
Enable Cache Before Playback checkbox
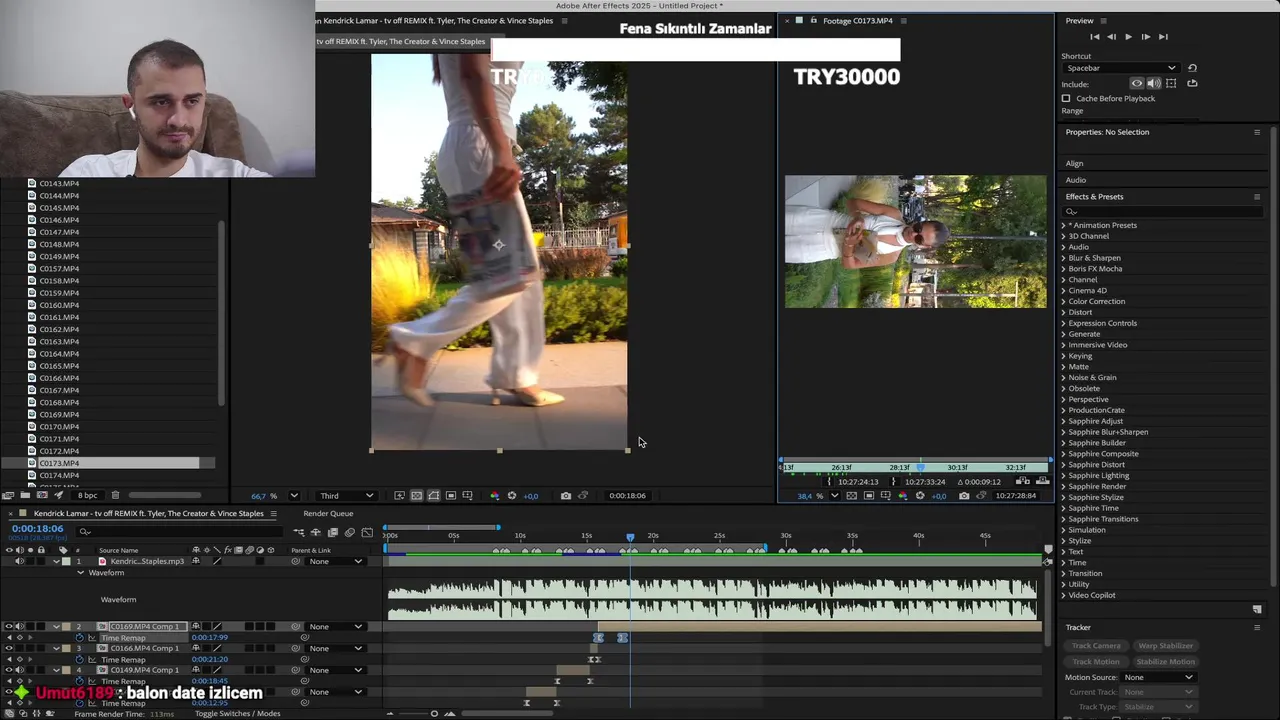click(x=1066, y=99)
